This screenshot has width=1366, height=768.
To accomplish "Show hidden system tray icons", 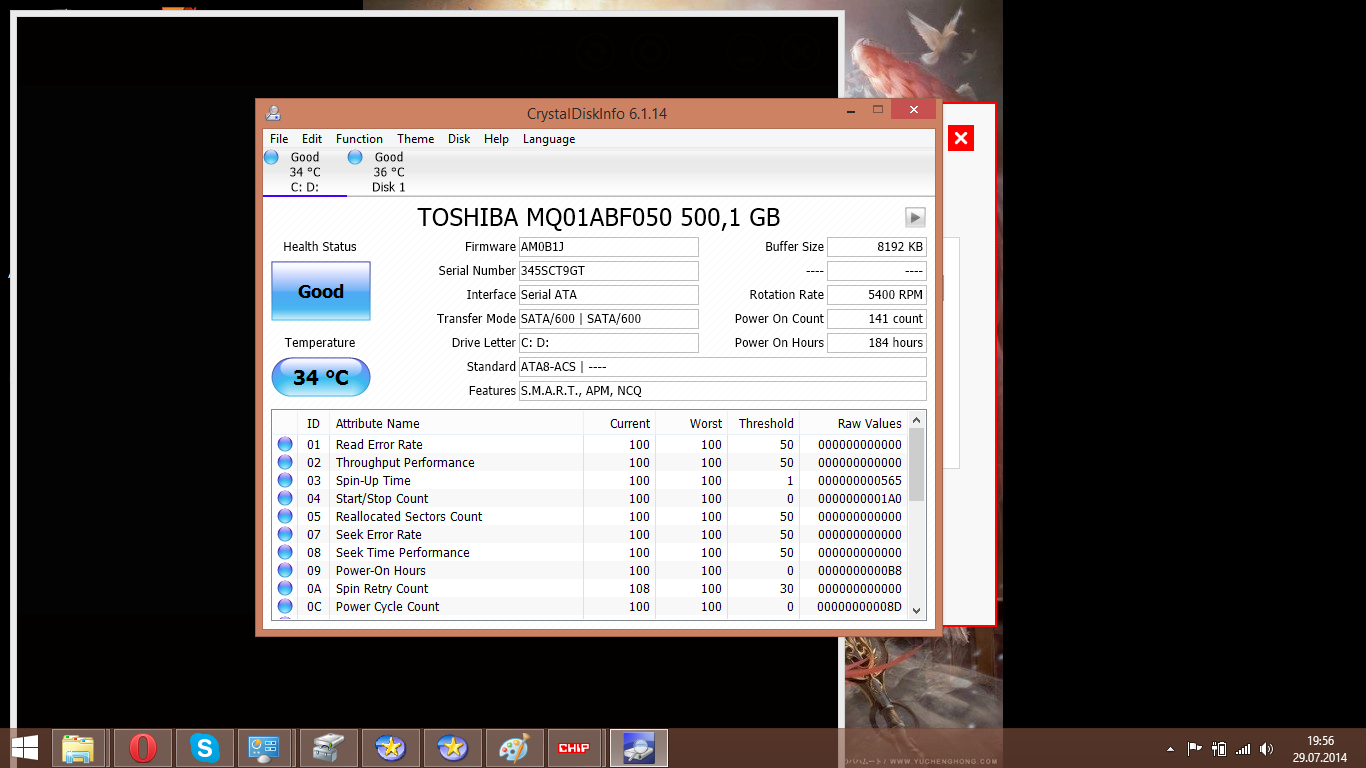I will tap(1170, 749).
